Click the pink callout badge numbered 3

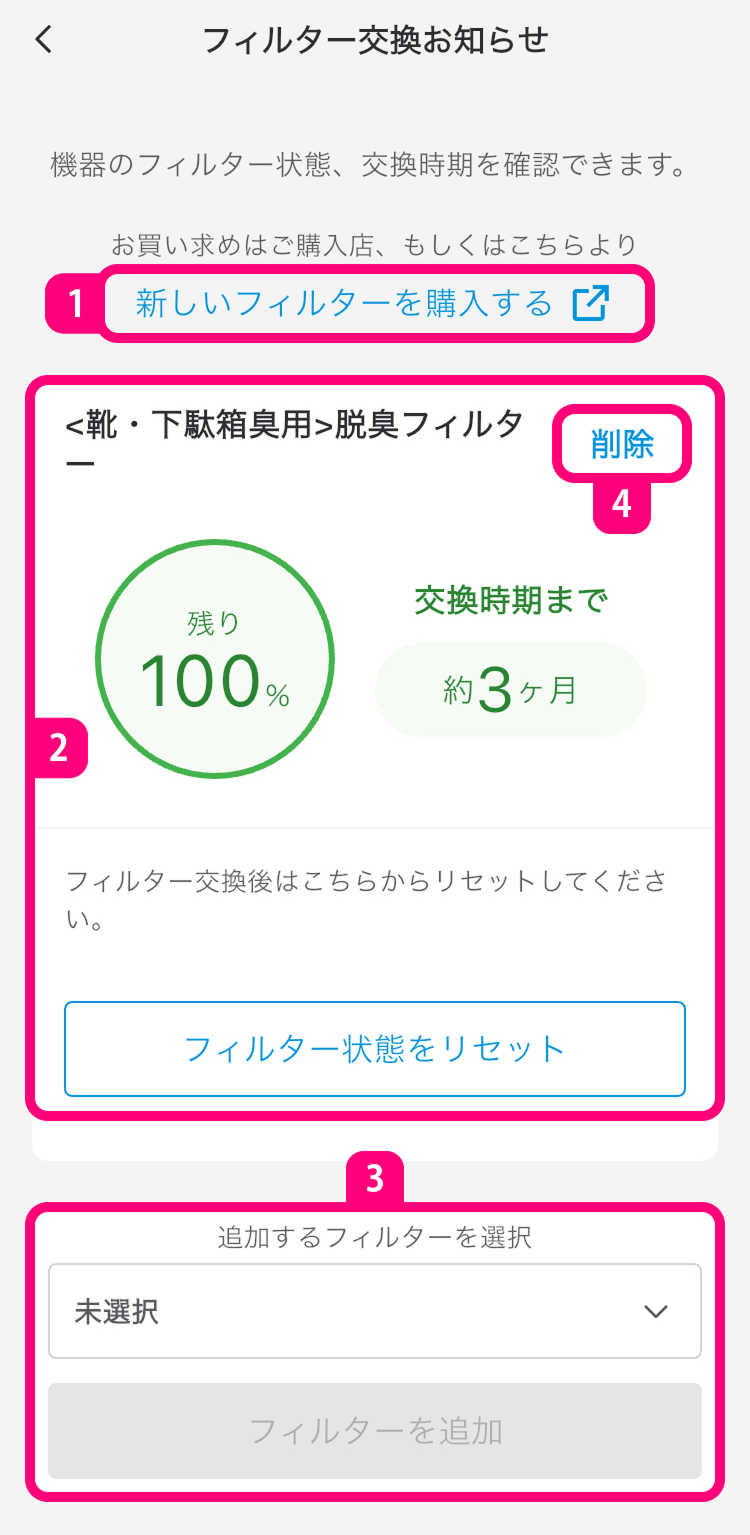click(x=375, y=1179)
